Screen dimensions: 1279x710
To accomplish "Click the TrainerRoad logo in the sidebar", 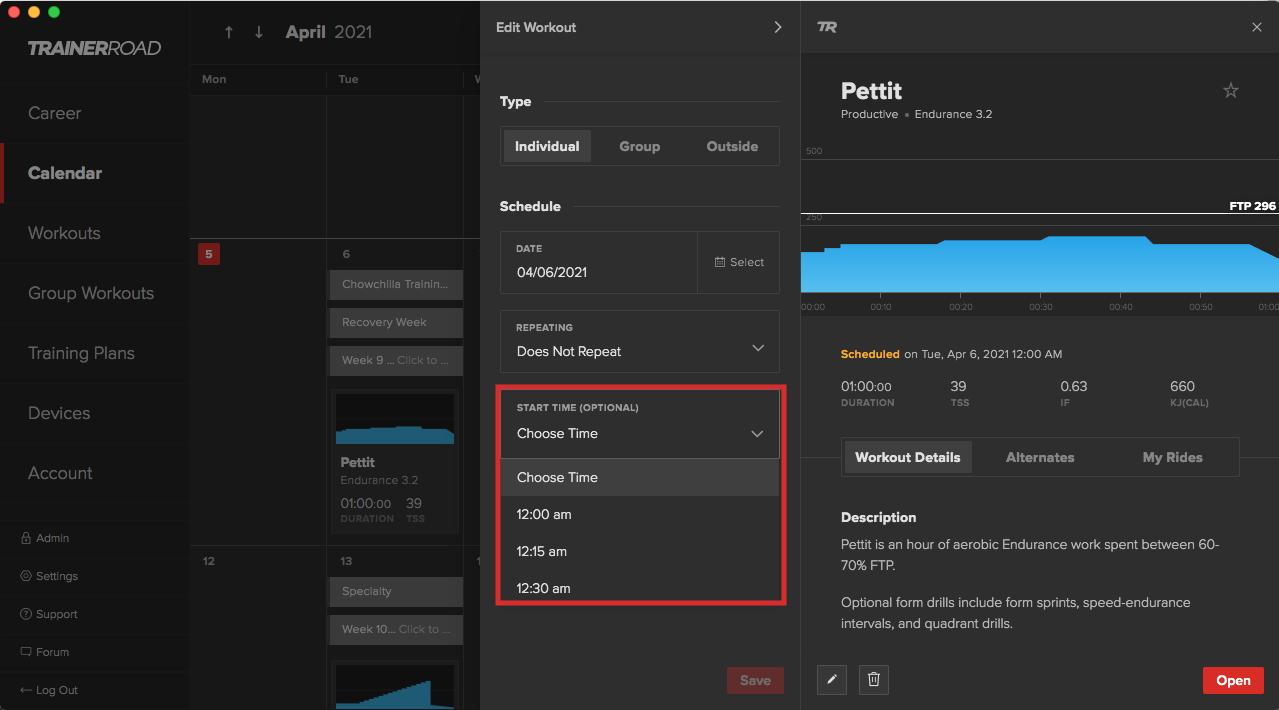I will point(94,48).
